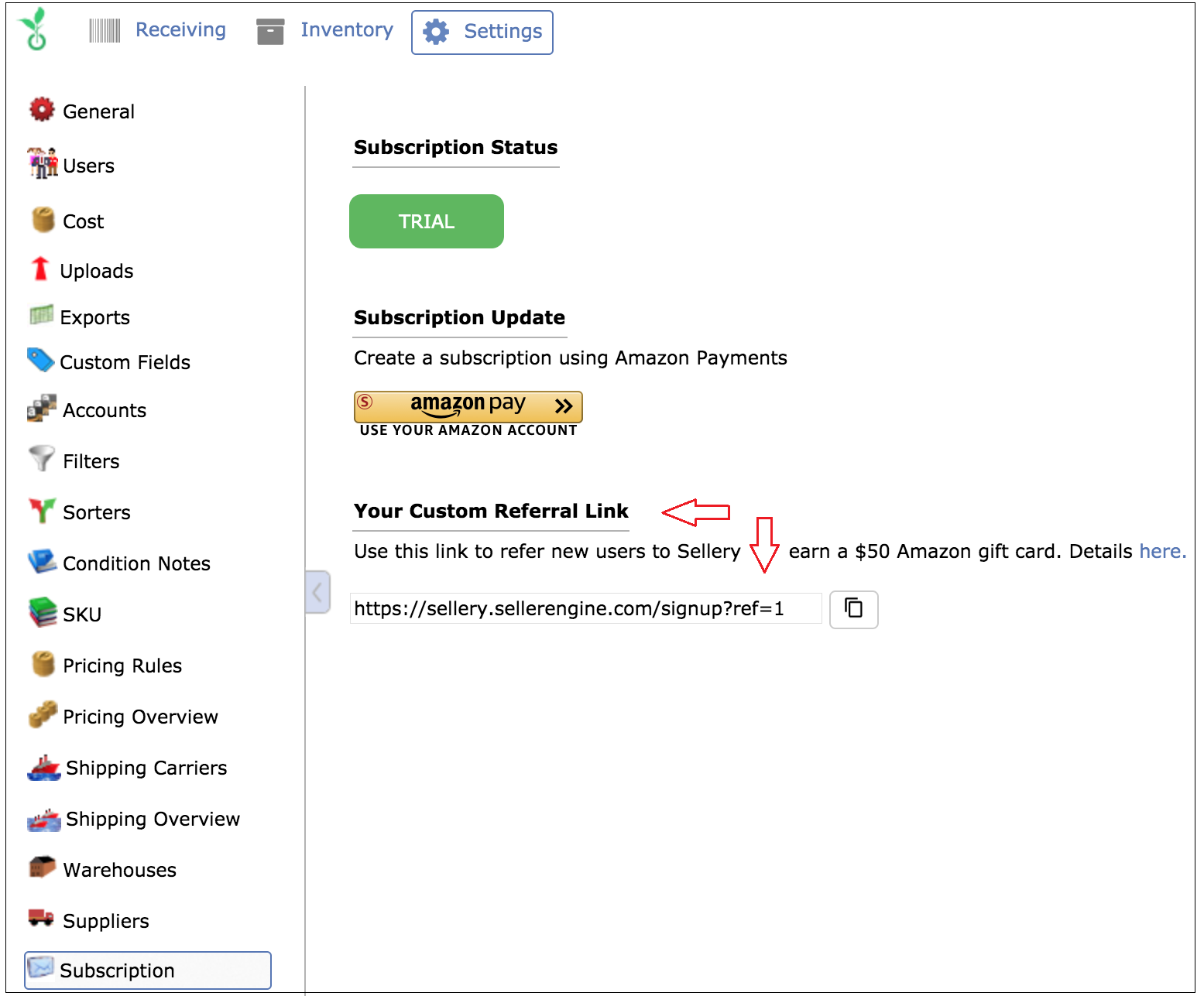Click the Settings gear icon
This screenshot has width=1204, height=996.
[436, 32]
